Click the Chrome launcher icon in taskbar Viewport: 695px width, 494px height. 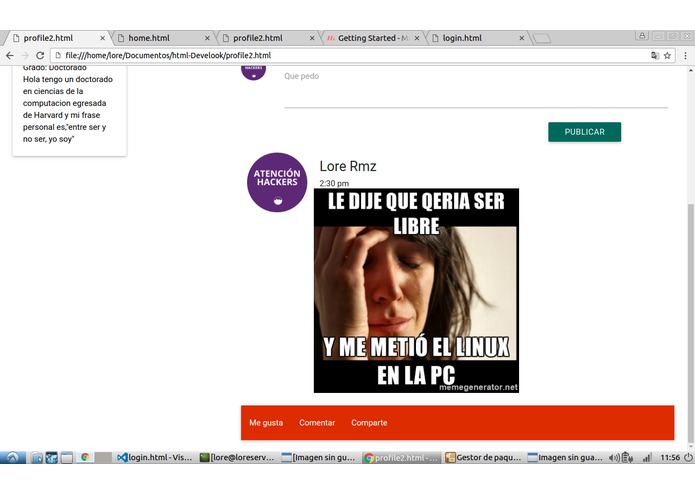(x=85, y=457)
